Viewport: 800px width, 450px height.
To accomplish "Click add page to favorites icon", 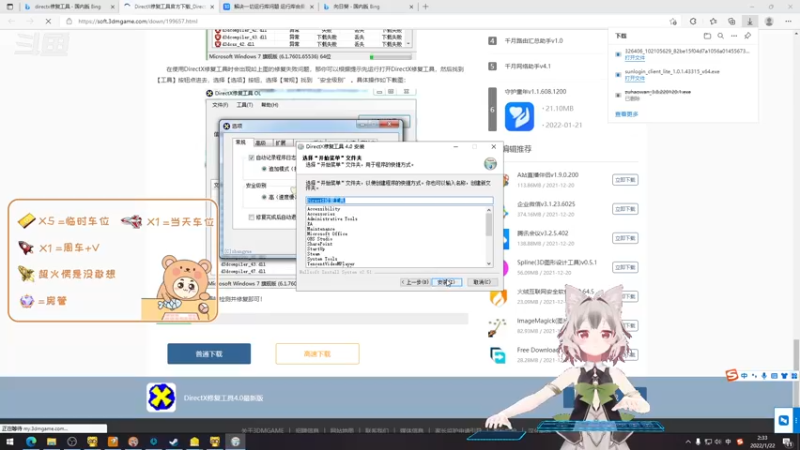I will tap(673, 21).
